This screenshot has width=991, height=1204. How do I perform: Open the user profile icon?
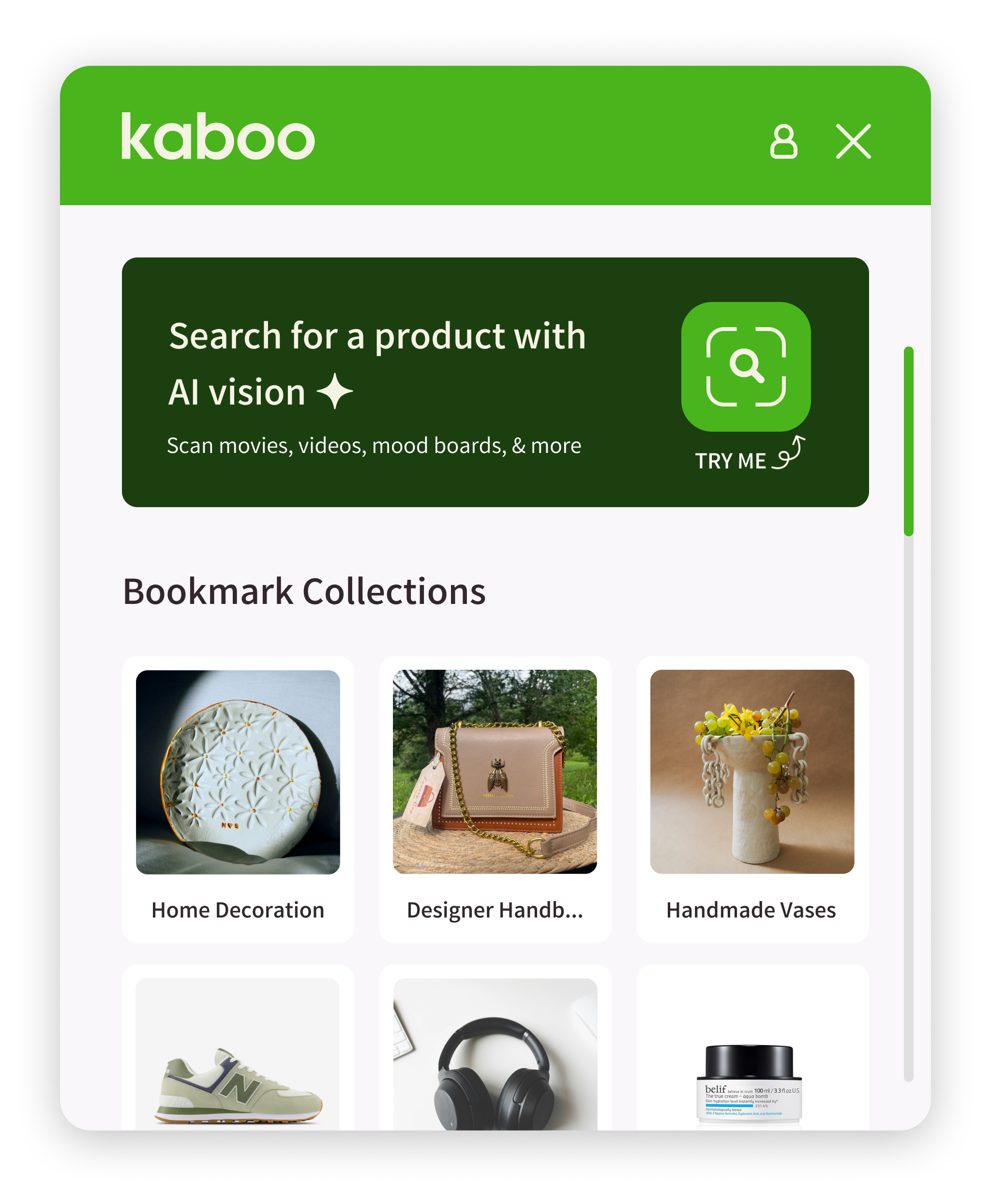pyautogui.click(x=783, y=141)
